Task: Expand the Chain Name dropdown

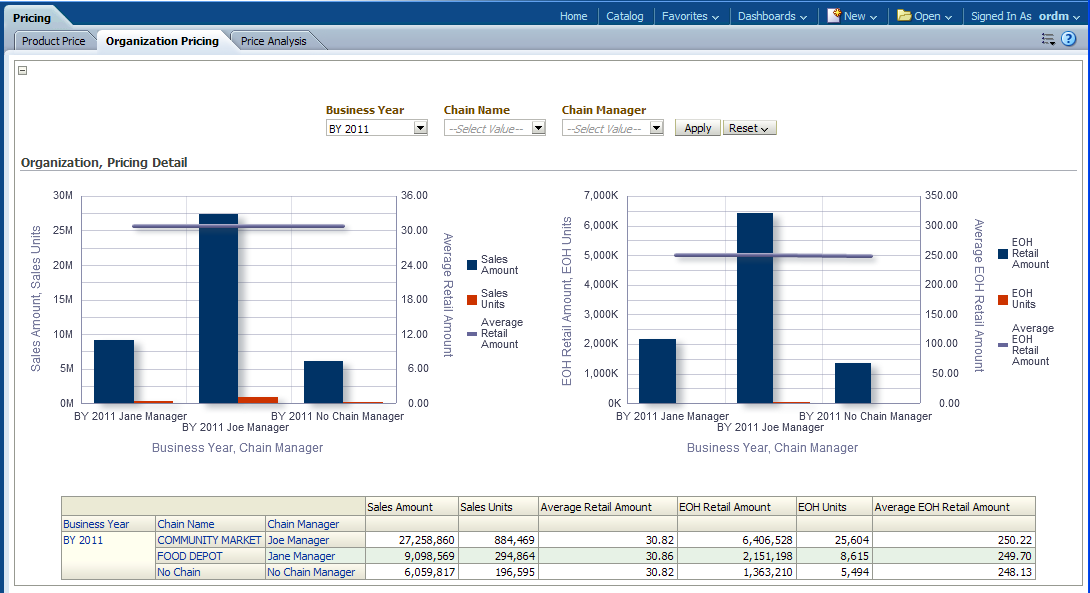Action: tap(538, 128)
